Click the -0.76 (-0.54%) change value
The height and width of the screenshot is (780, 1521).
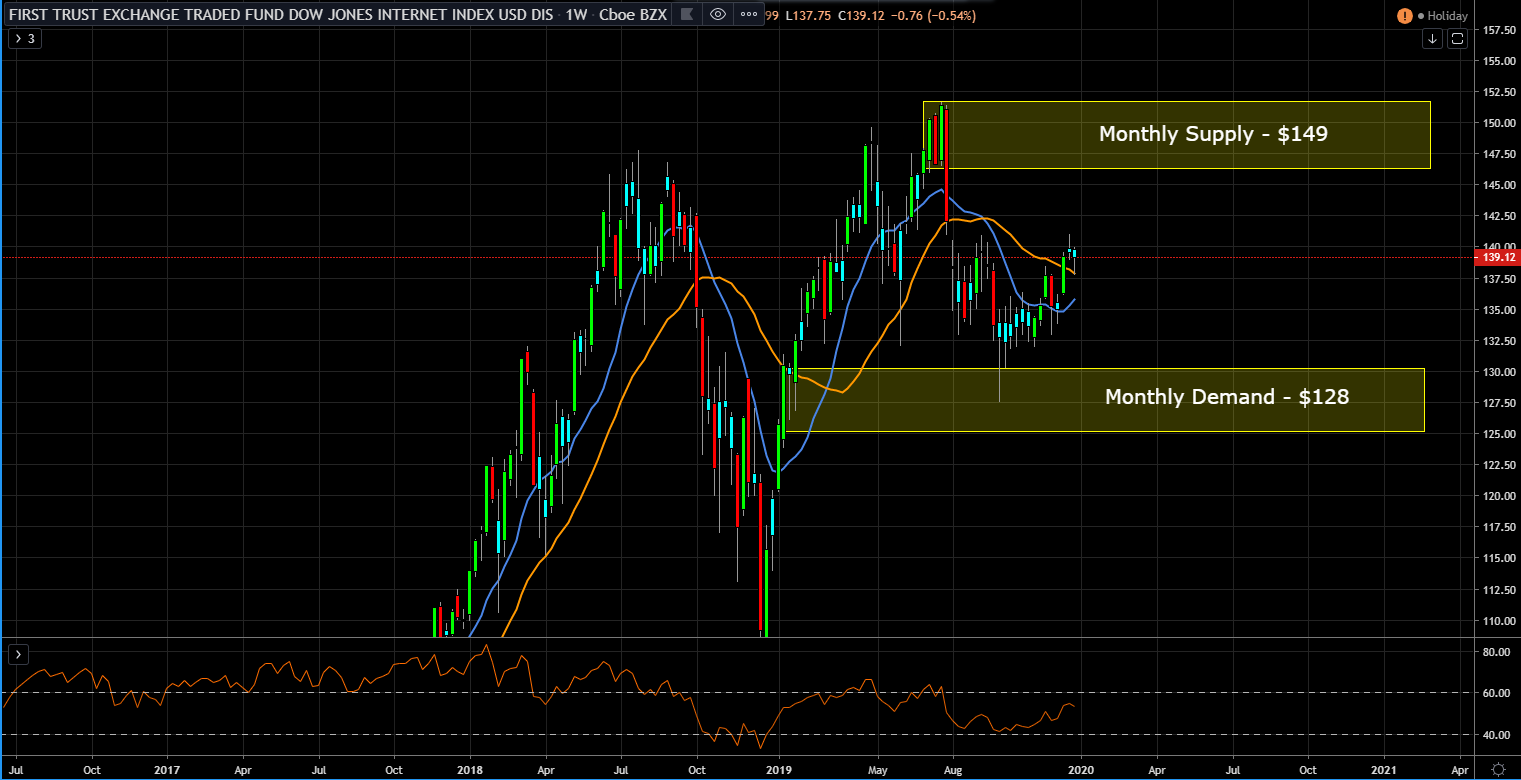pos(934,16)
